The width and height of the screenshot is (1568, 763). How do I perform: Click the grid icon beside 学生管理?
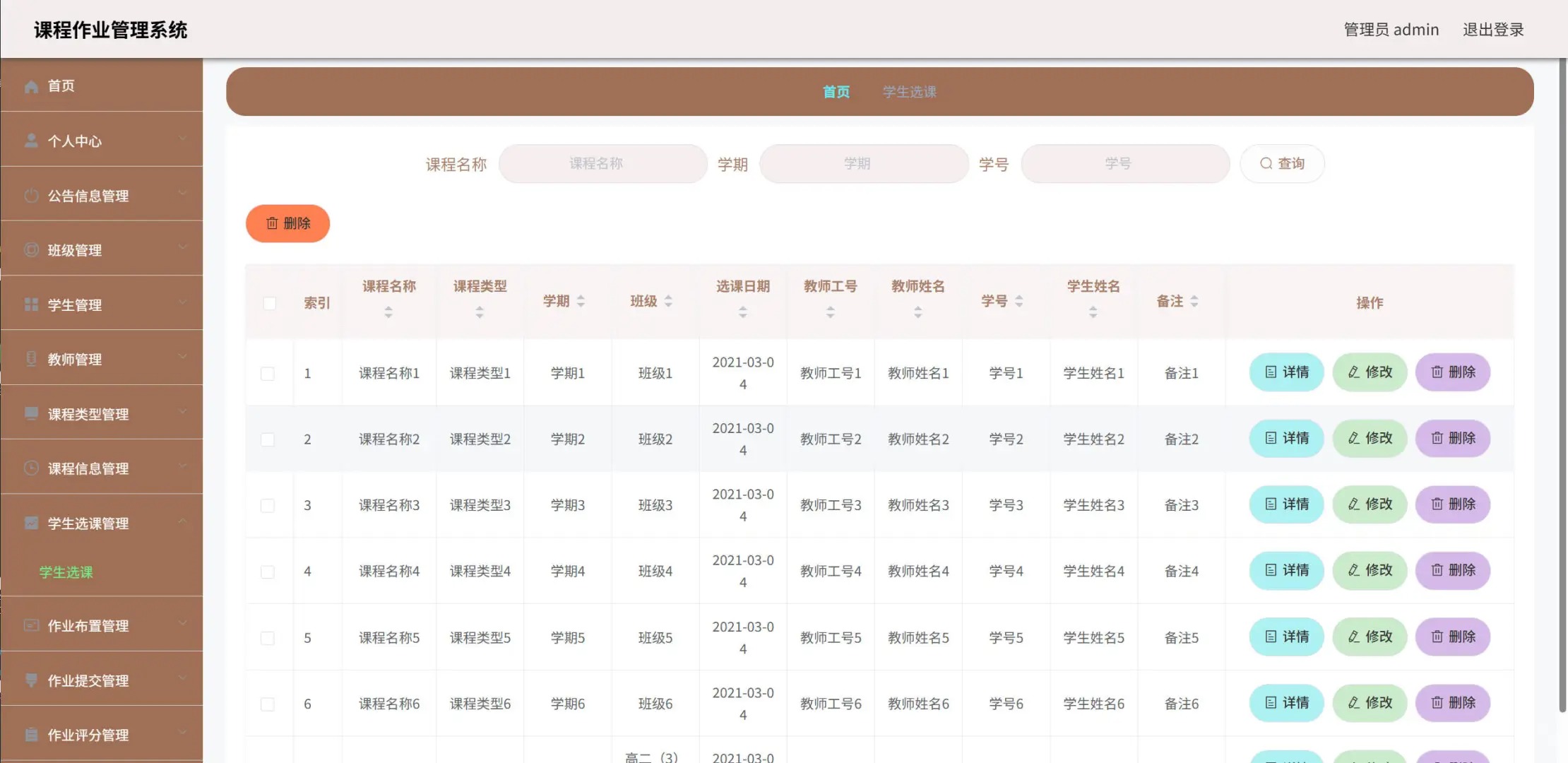31,304
